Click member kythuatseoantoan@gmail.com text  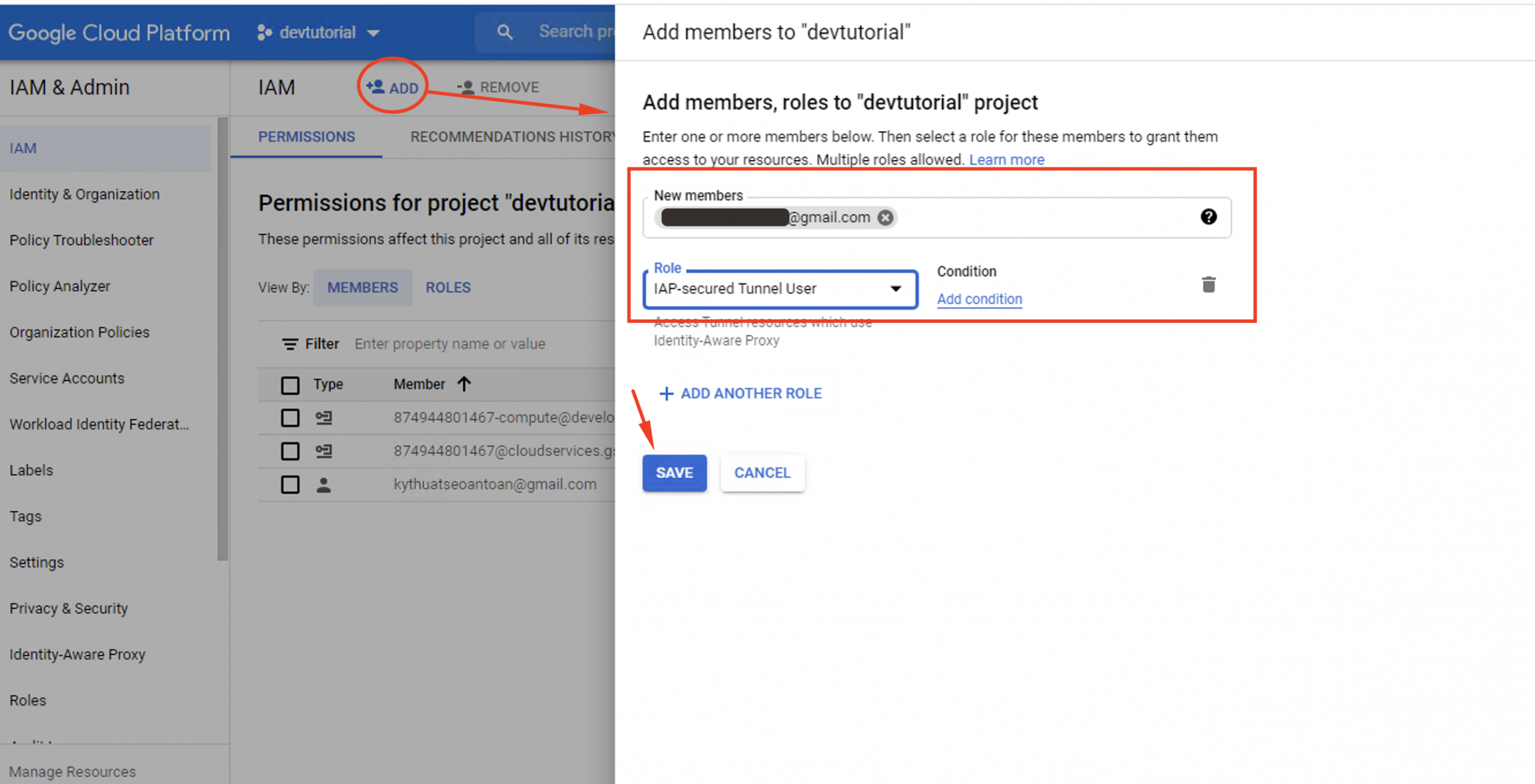click(x=495, y=484)
